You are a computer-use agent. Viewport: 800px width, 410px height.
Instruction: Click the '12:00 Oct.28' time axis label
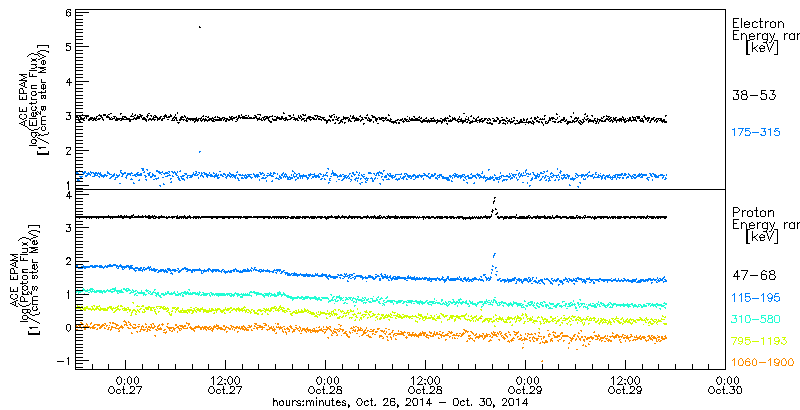coord(426,385)
